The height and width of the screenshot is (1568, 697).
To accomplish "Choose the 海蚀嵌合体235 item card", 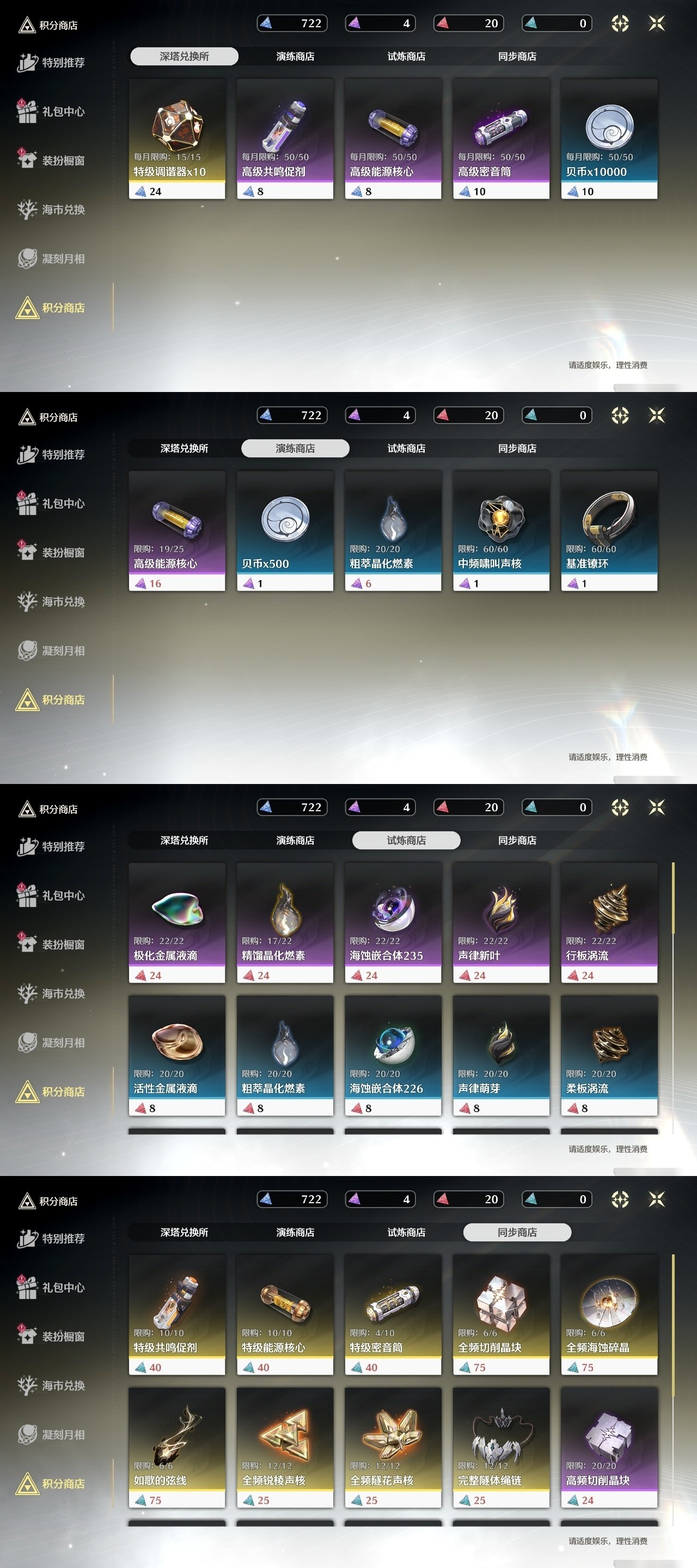I will (x=393, y=923).
